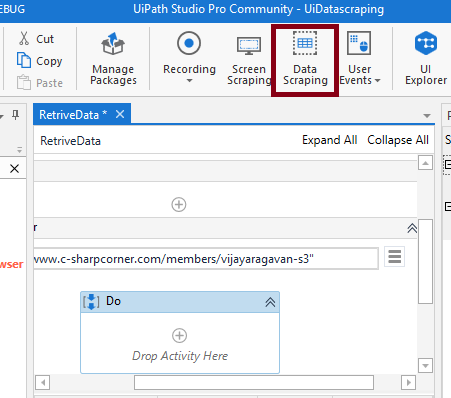The width and height of the screenshot is (451, 398).
Task: Add an activity with the upper plus icon
Action: 179,204
